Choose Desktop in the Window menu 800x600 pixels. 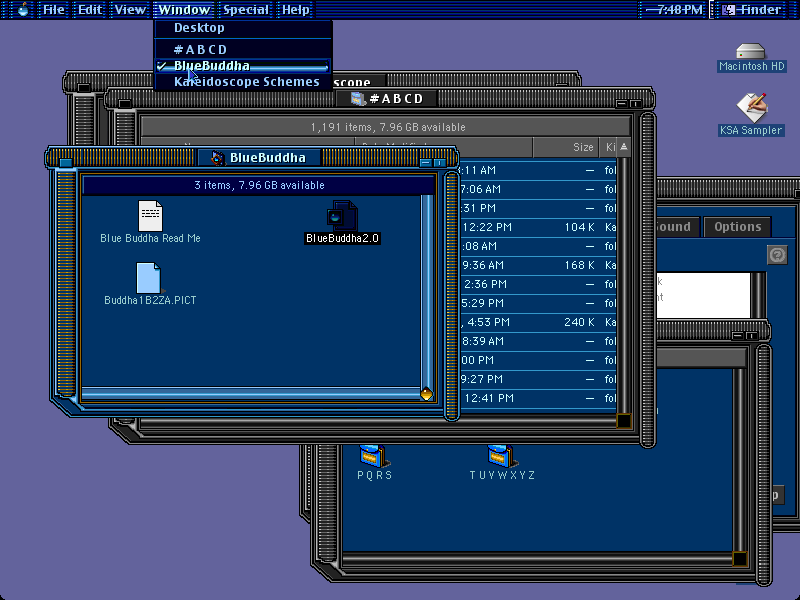243,28
